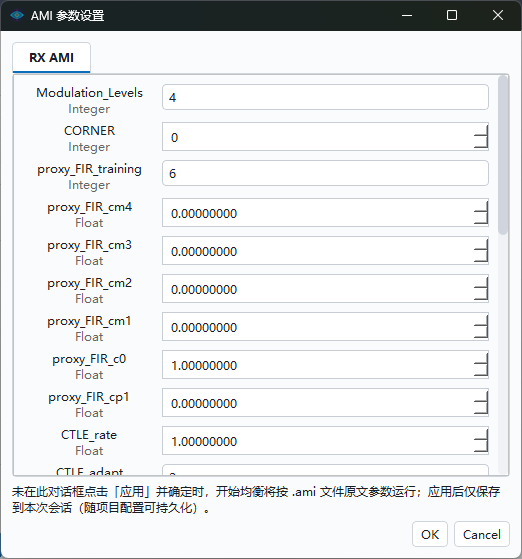
Task: Click the proxy_FIR_cm2 parameter label
Action: [x=89, y=283]
